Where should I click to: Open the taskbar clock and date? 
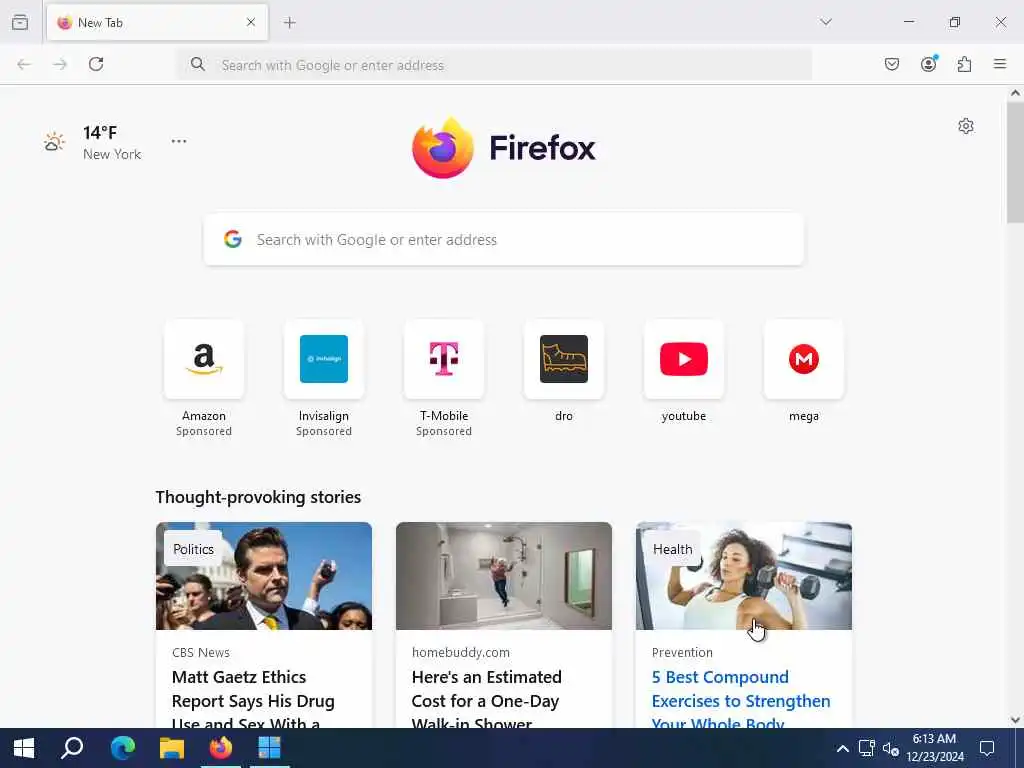point(935,748)
